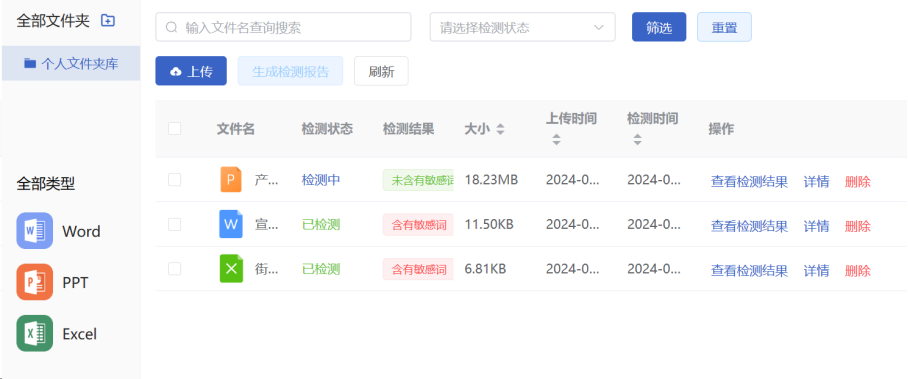Open 详情 for the 18.23MB file
This screenshot has height=379, width=908.
point(817,181)
